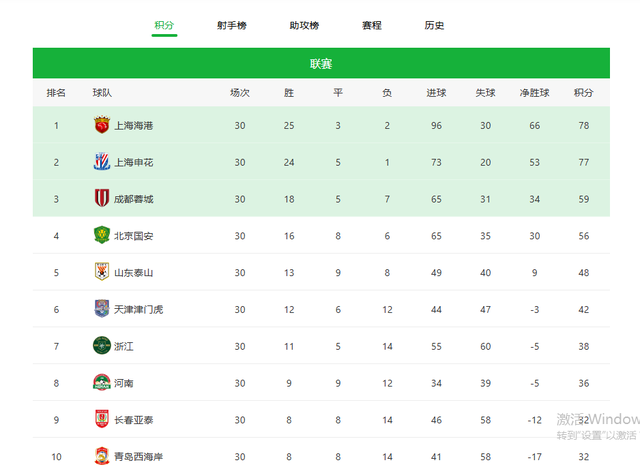Open the 天津津门虎 team logo
640x467 pixels.
(102, 309)
